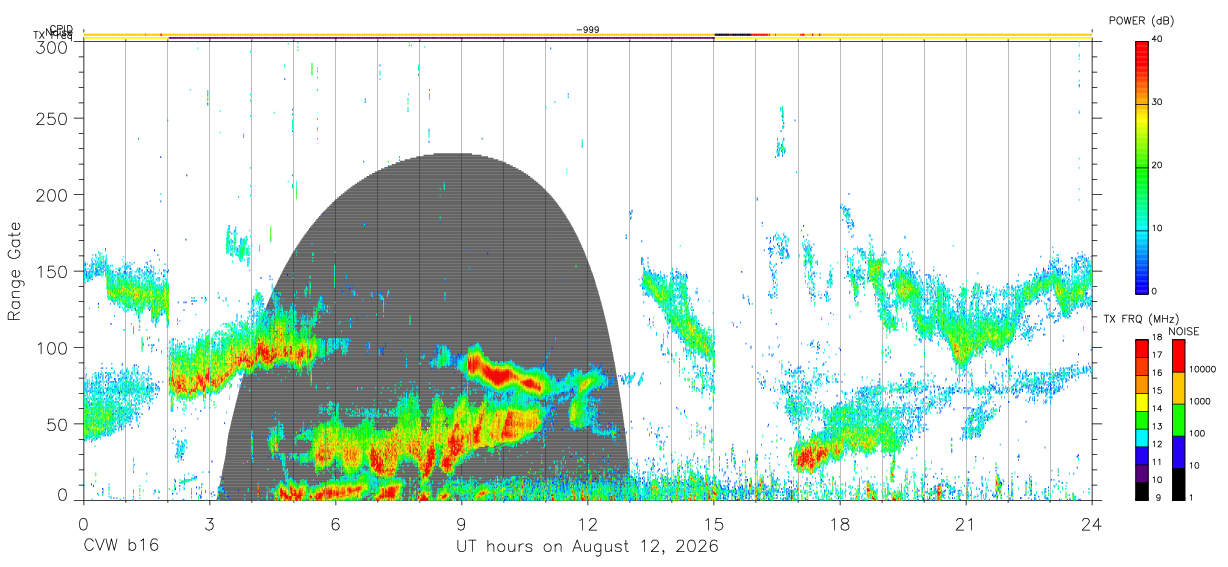Image resolution: width=1228 pixels, height=567 pixels.
Task: Click the 150 tick on Range Gate axis
Action: [x=53, y=271]
